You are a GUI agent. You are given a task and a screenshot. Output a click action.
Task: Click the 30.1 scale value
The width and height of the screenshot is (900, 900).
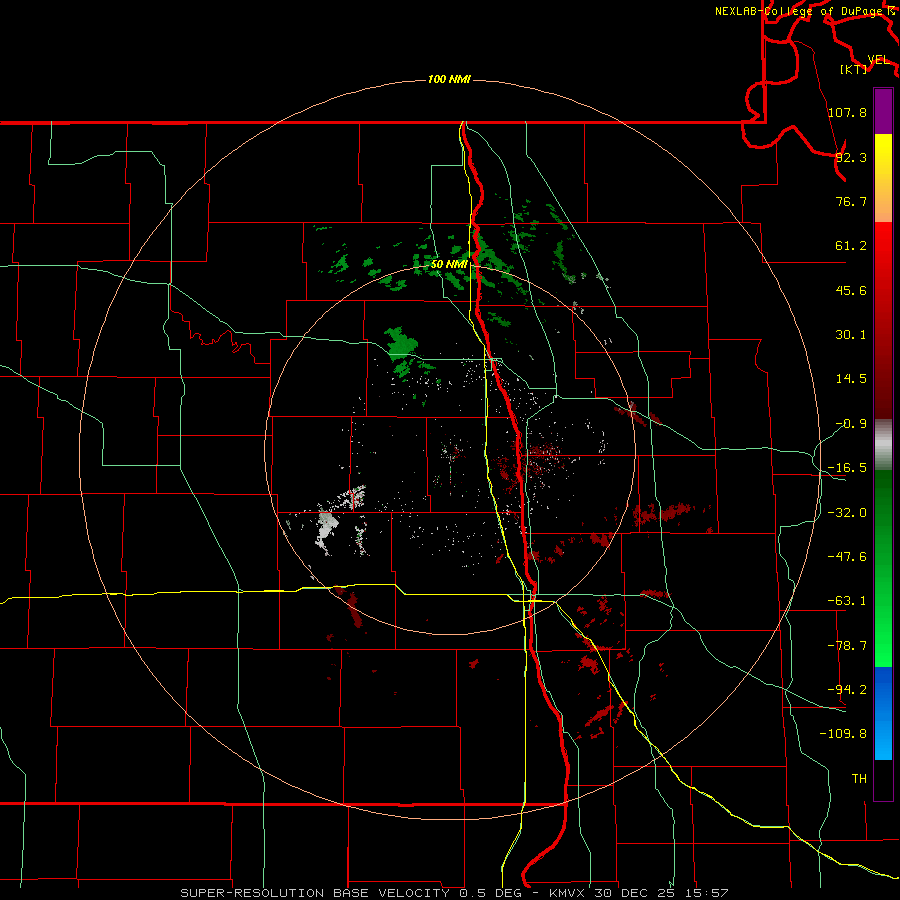pyautogui.click(x=851, y=335)
